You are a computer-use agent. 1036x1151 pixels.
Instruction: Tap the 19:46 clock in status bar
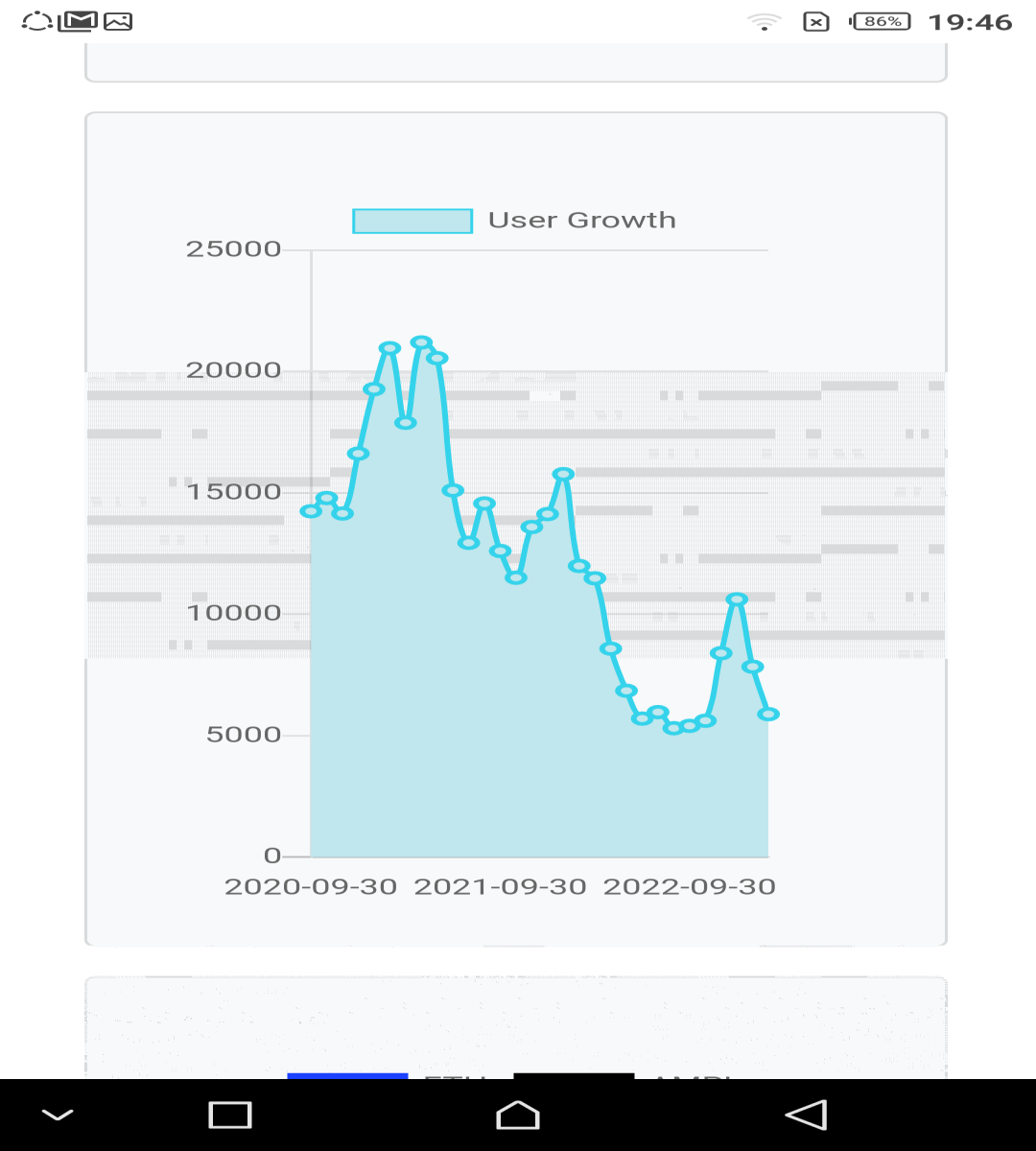[x=971, y=22]
